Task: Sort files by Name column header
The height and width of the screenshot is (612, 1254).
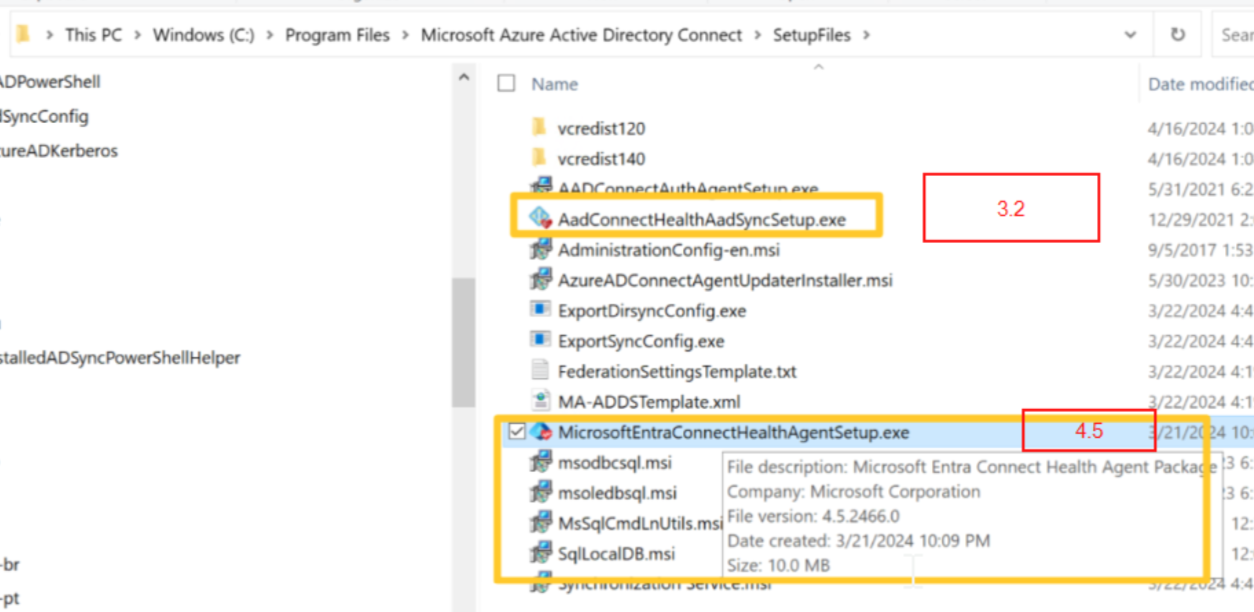Action: 555,84
